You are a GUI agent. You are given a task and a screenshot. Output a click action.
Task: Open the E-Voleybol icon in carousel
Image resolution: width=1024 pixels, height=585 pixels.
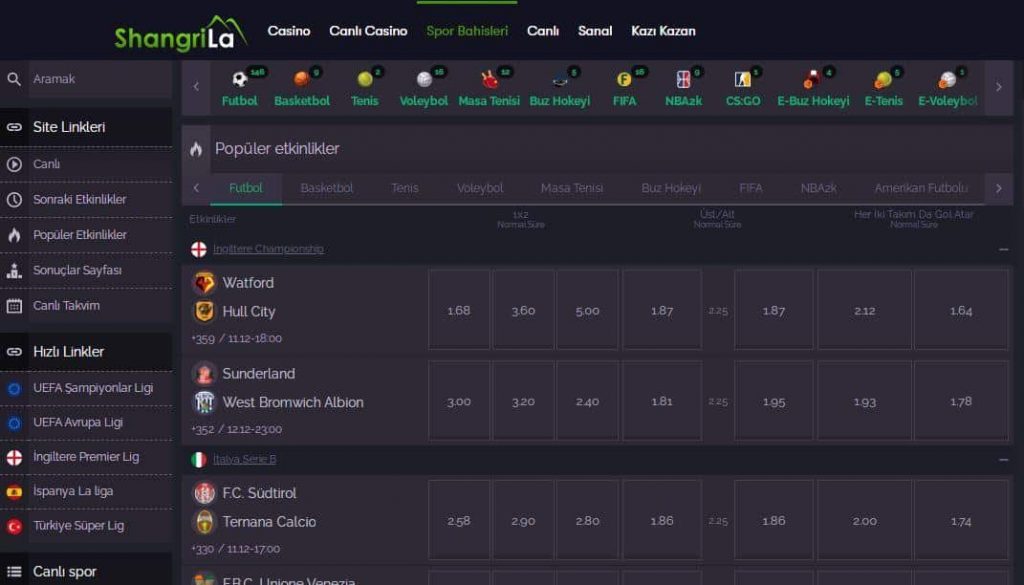(x=947, y=79)
